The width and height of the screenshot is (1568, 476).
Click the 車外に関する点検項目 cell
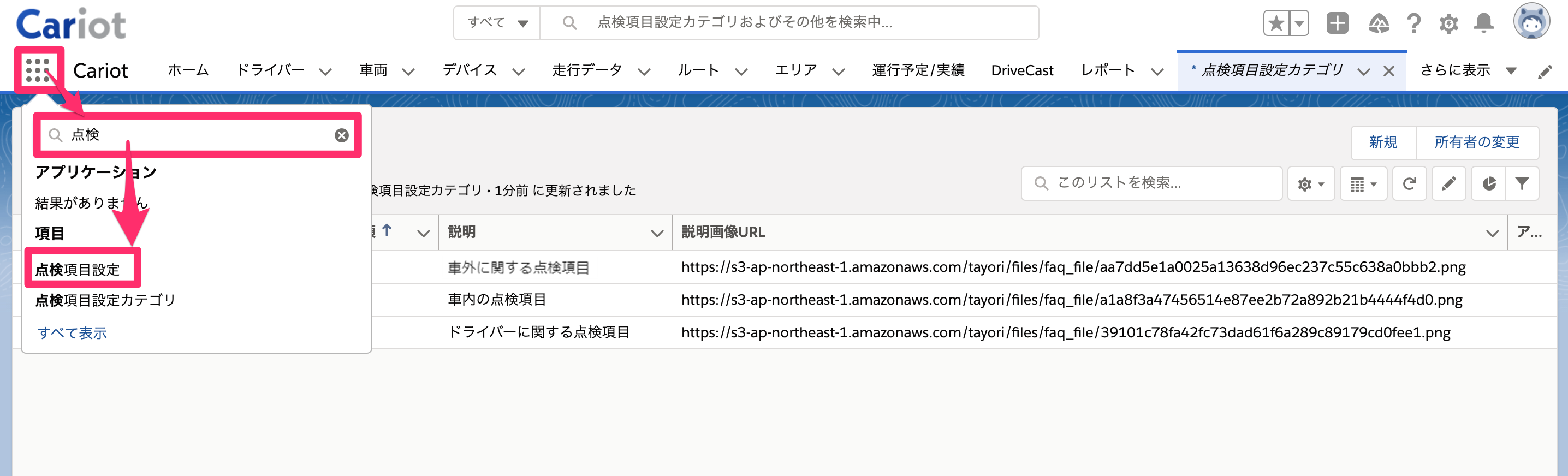(x=519, y=268)
